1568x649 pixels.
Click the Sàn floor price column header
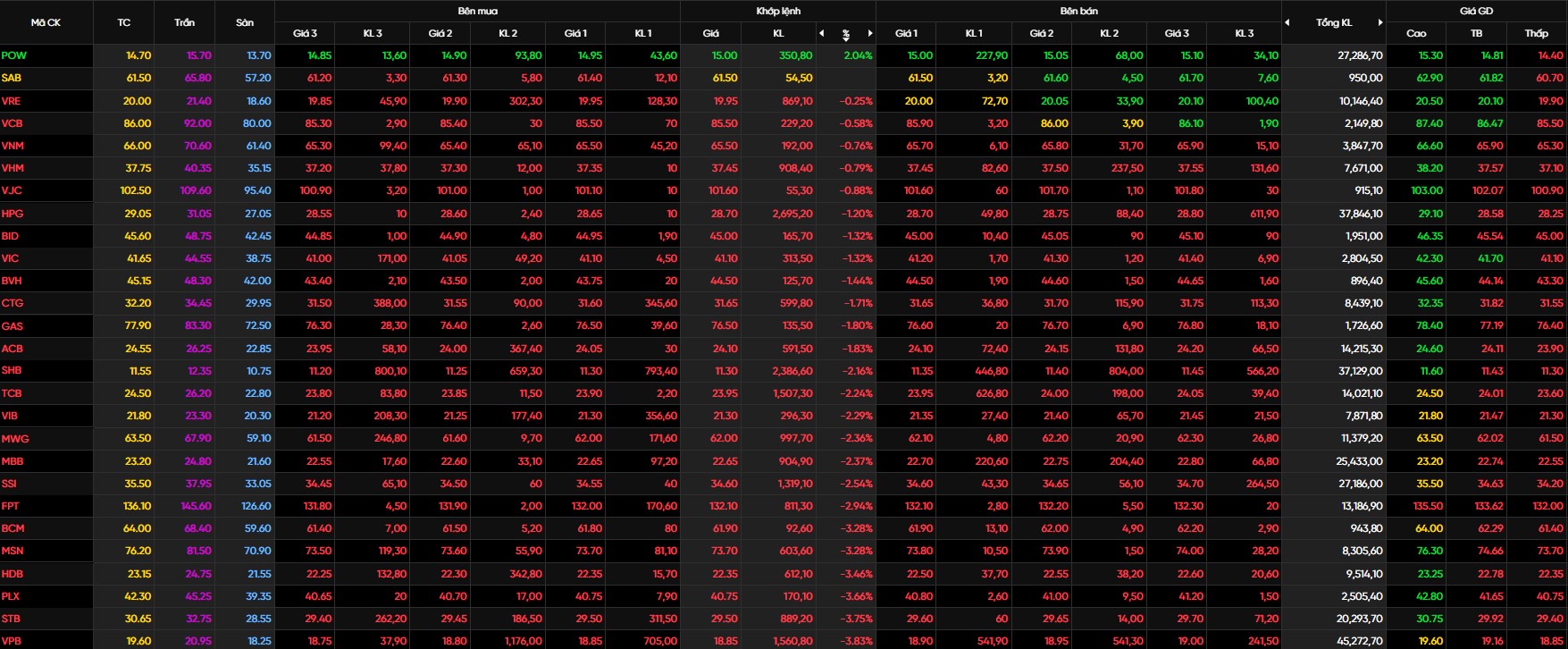[245, 22]
